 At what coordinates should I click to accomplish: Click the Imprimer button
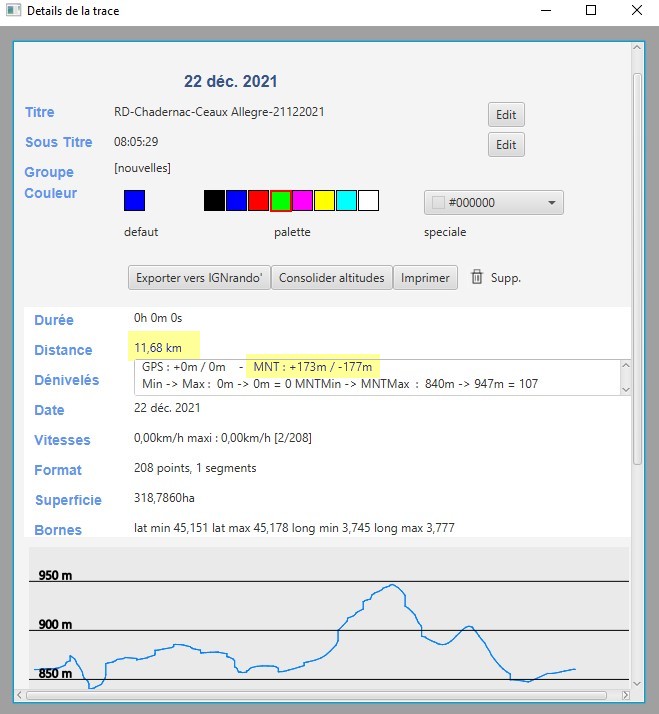[425, 278]
